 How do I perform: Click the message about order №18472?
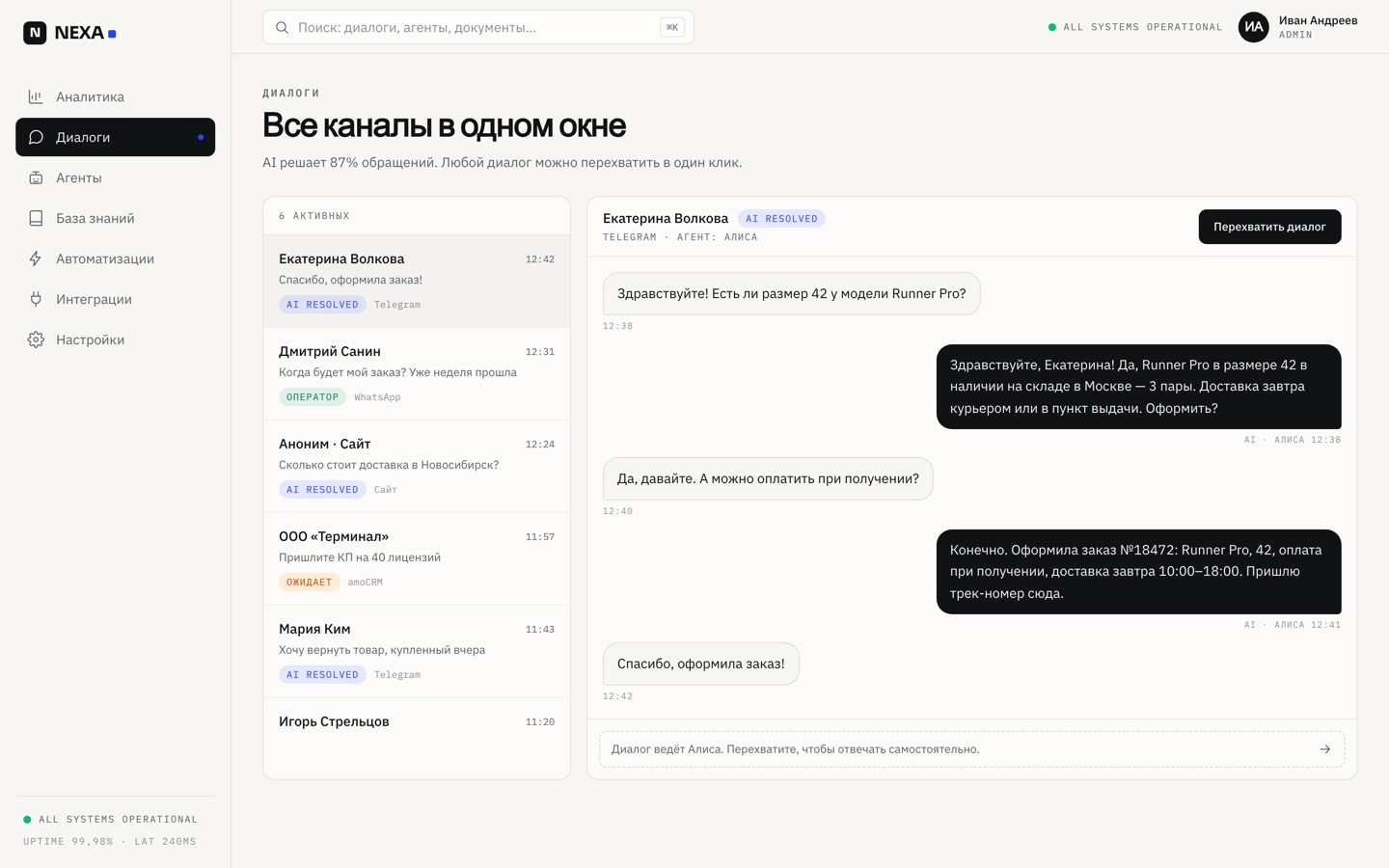coord(1138,572)
